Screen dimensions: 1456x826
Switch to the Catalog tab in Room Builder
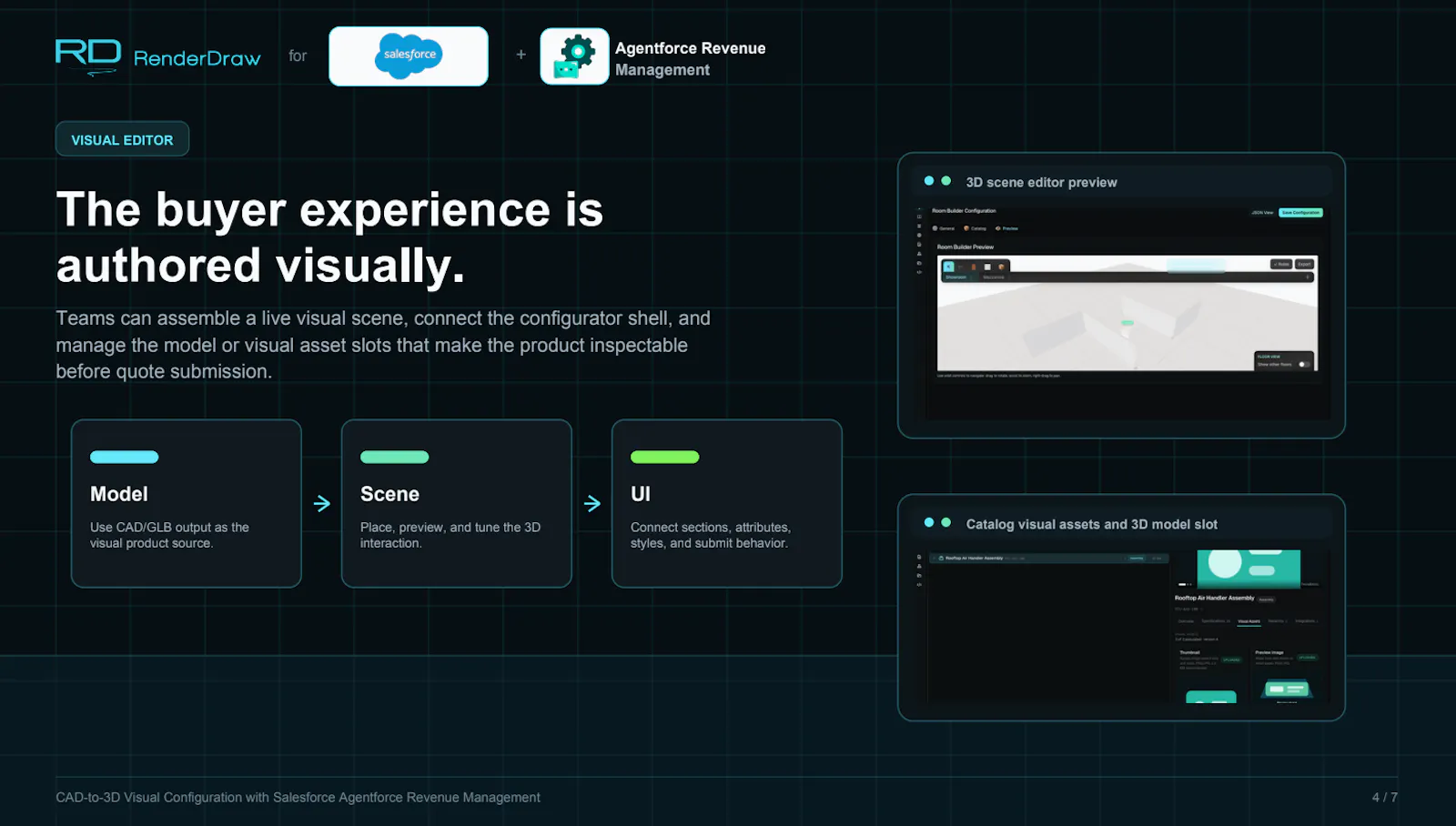coord(975,228)
